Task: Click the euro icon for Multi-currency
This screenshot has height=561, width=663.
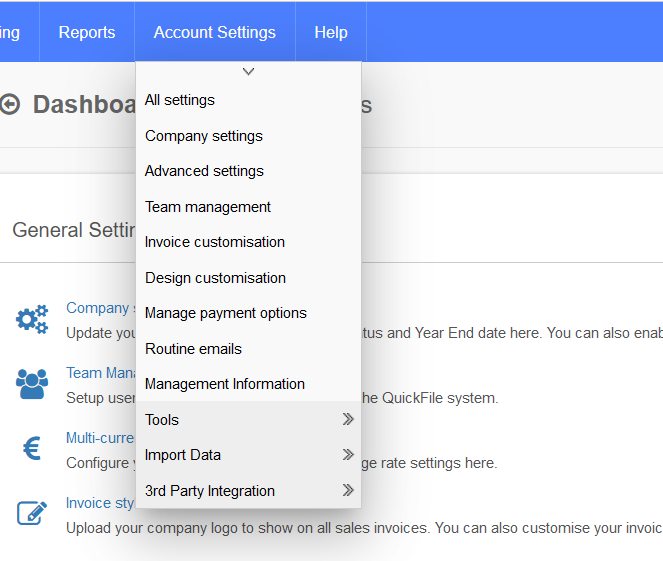Action: tap(32, 448)
